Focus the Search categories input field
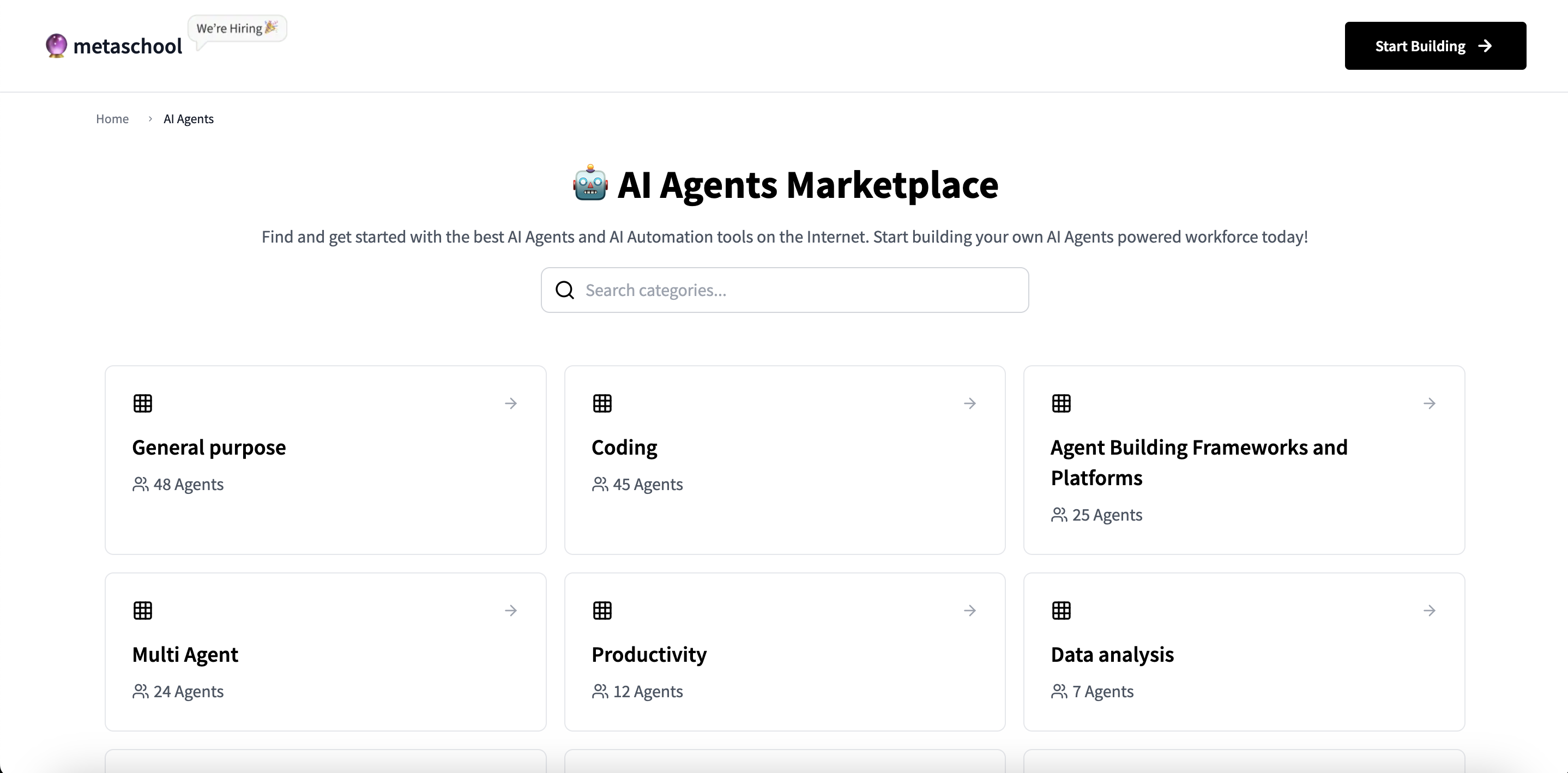 pos(798,291)
